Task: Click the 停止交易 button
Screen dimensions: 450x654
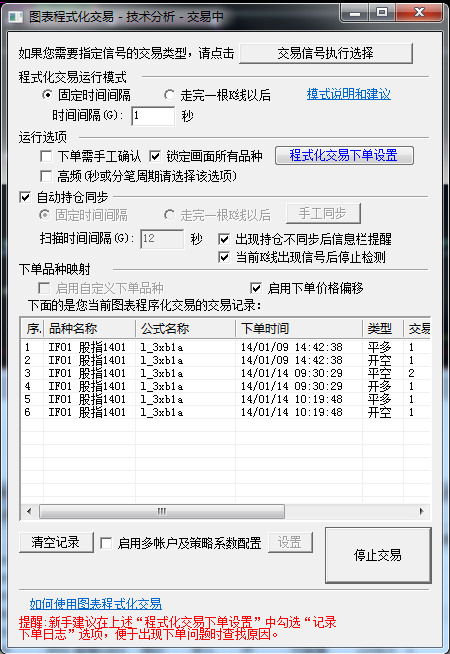Action: coord(378,555)
